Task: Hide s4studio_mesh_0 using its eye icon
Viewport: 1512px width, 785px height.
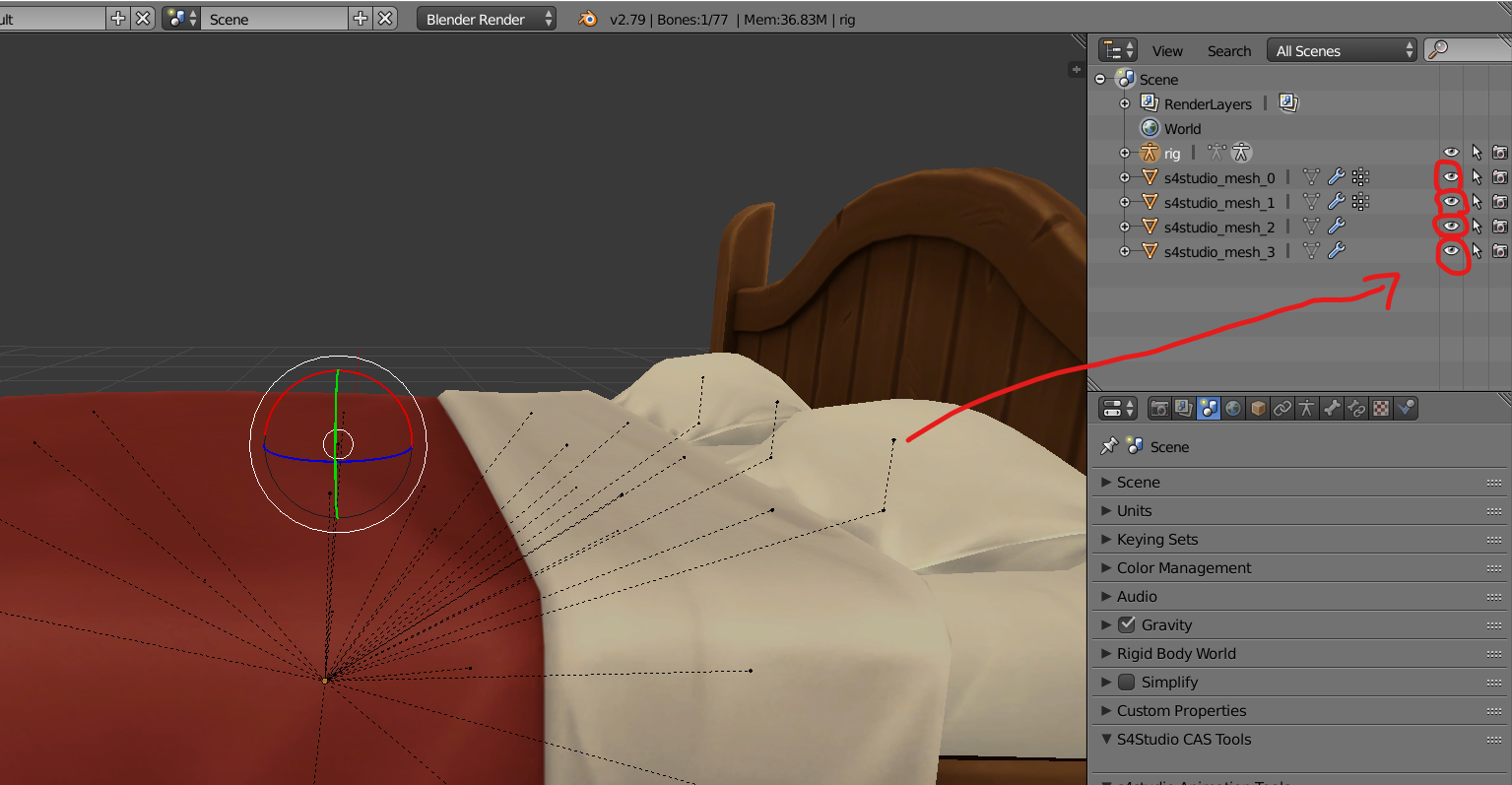Action: [1451, 177]
